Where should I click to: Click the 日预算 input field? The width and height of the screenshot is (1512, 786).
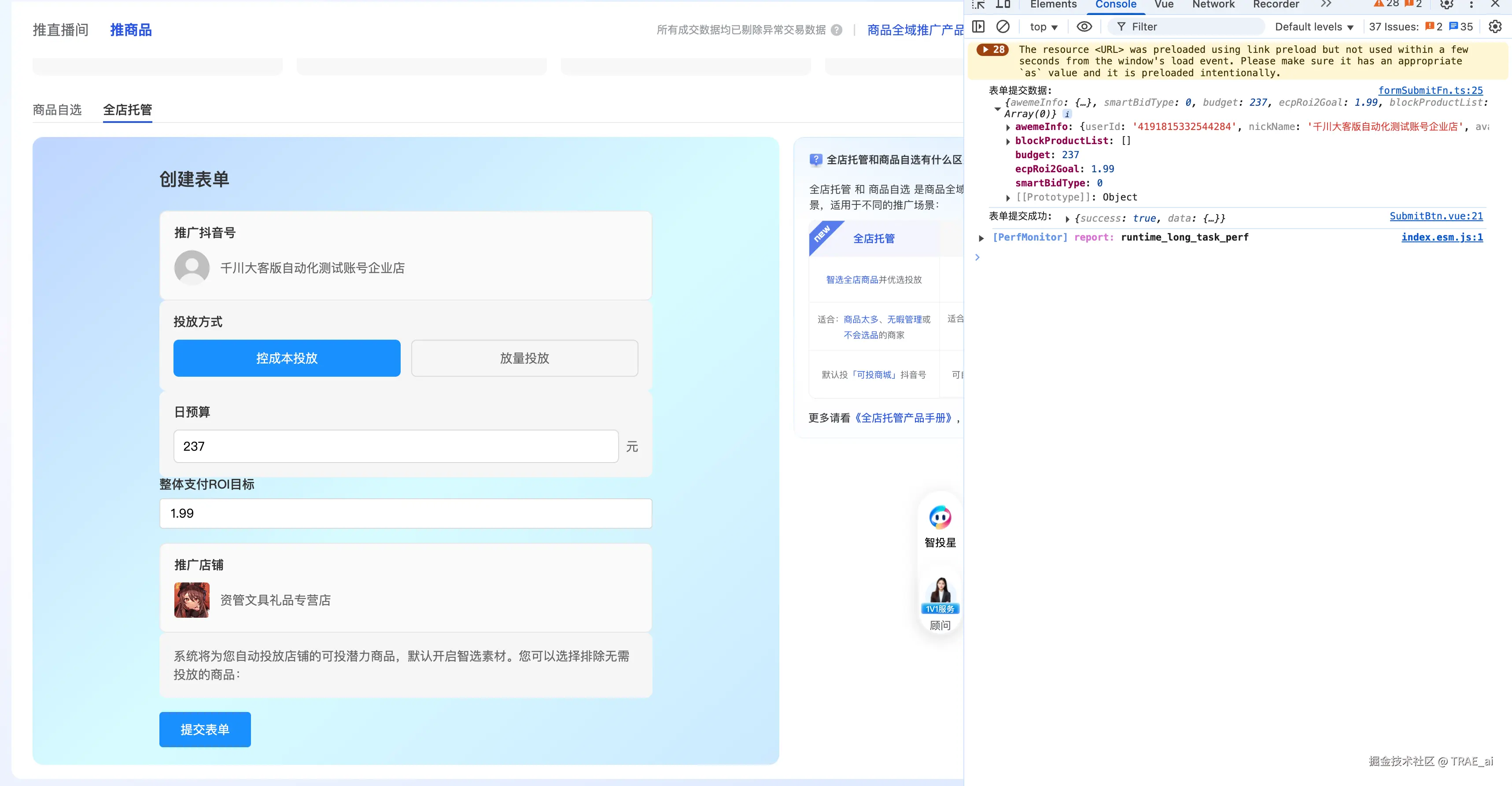[x=395, y=446]
